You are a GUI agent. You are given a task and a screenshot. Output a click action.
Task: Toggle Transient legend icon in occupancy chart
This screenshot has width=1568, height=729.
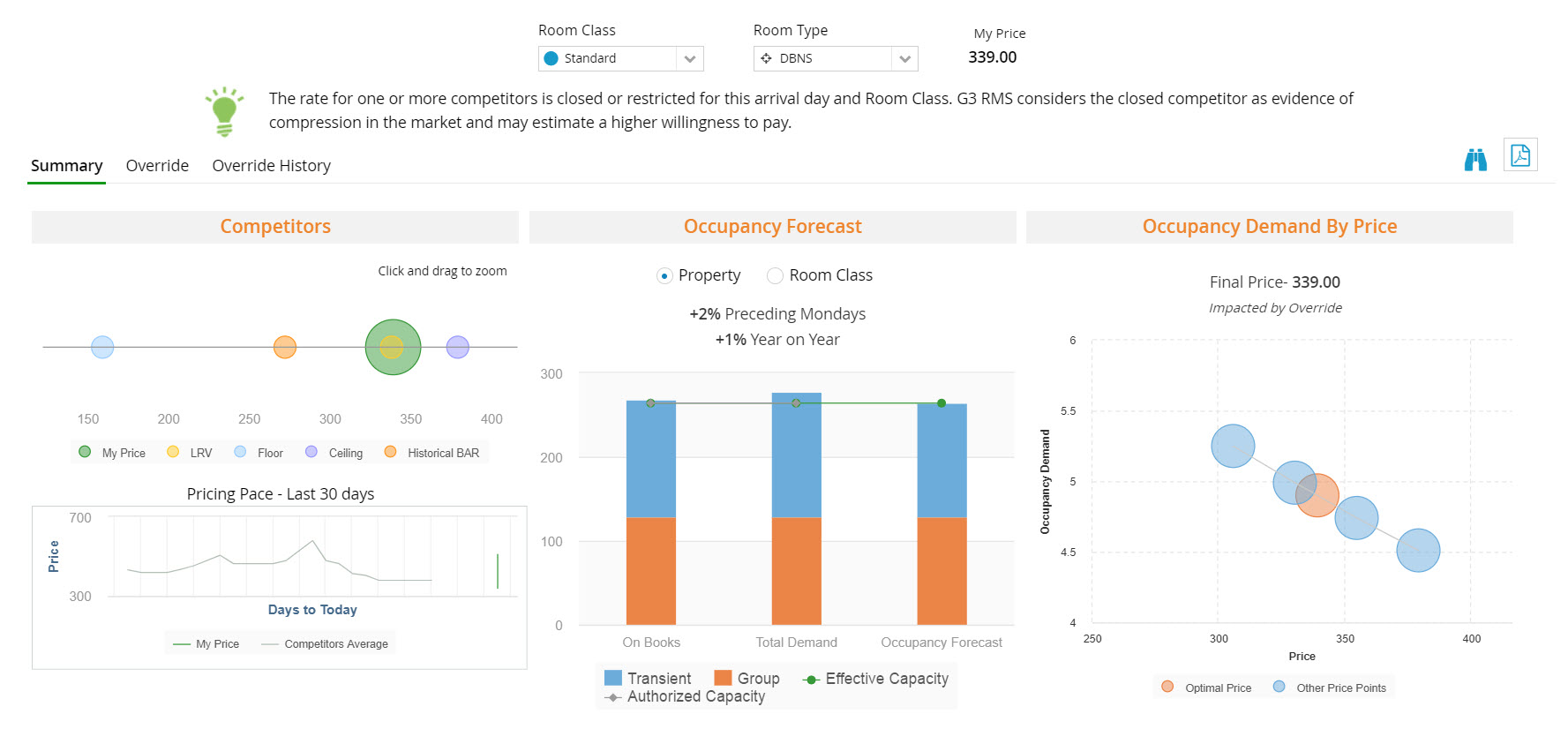[612, 678]
